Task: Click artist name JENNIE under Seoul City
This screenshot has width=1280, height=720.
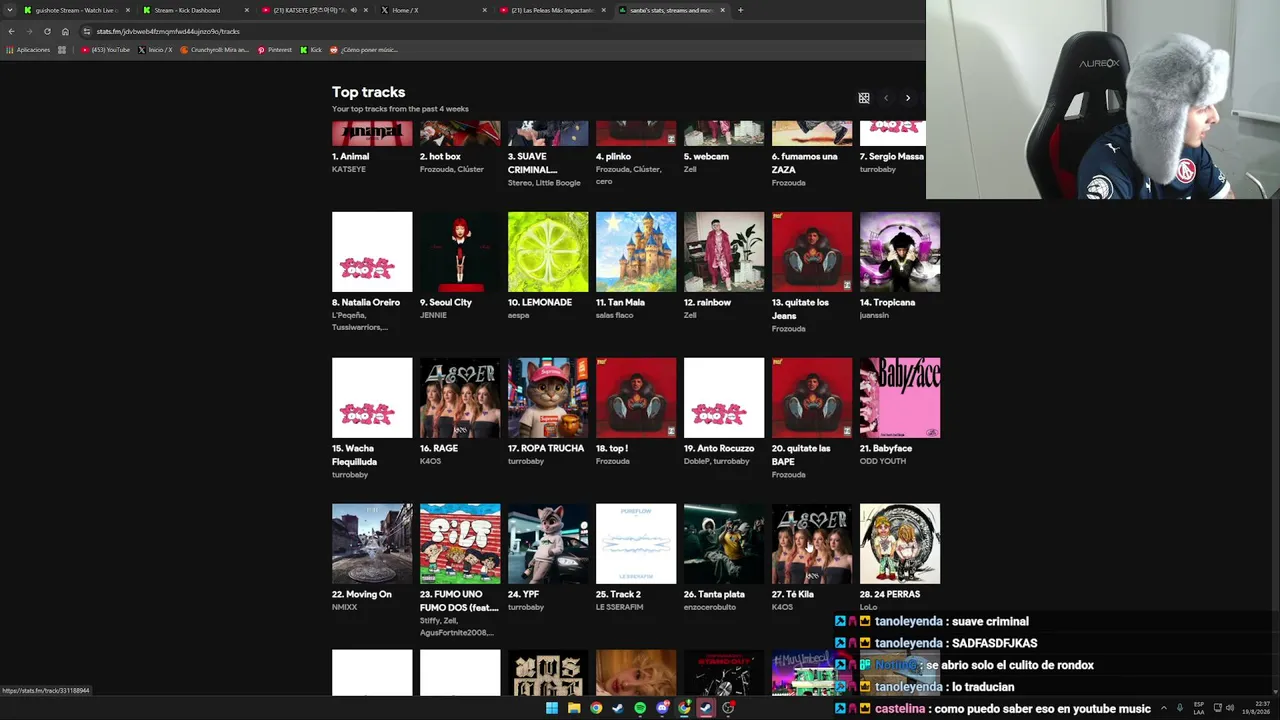Action: point(433,316)
